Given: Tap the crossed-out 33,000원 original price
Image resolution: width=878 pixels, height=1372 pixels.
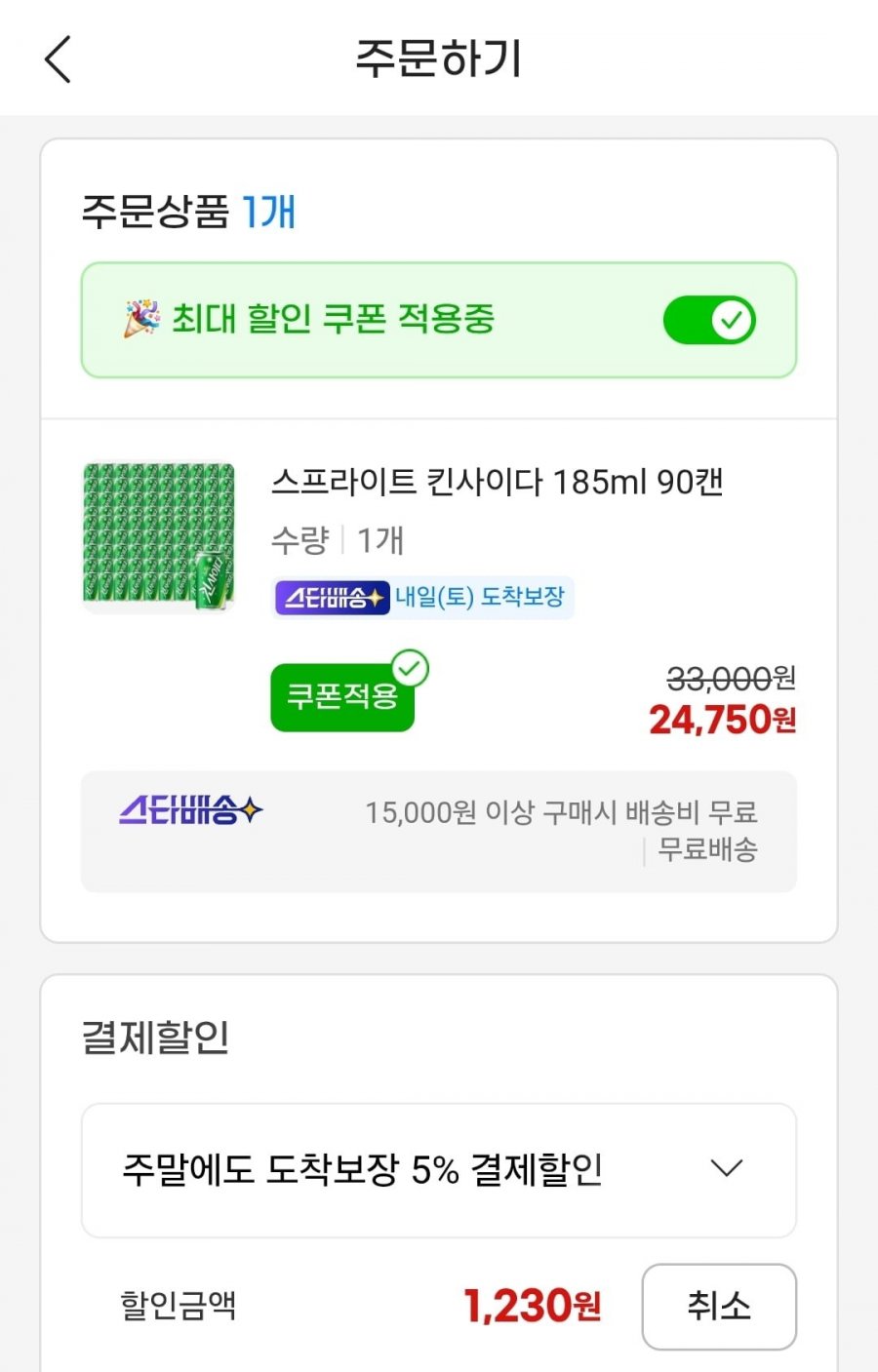Looking at the screenshot, I should pos(731,677).
